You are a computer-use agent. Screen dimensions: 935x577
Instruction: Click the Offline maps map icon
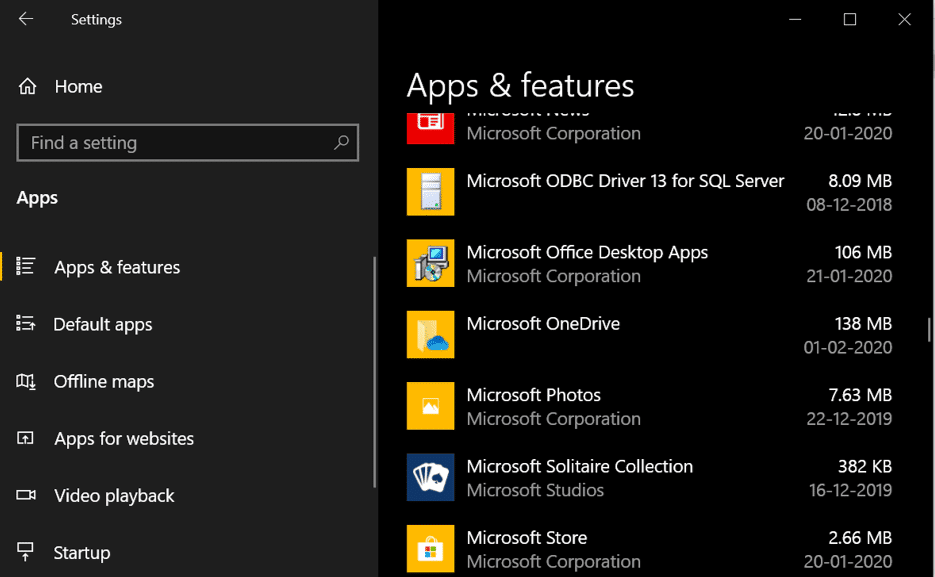tap(26, 381)
